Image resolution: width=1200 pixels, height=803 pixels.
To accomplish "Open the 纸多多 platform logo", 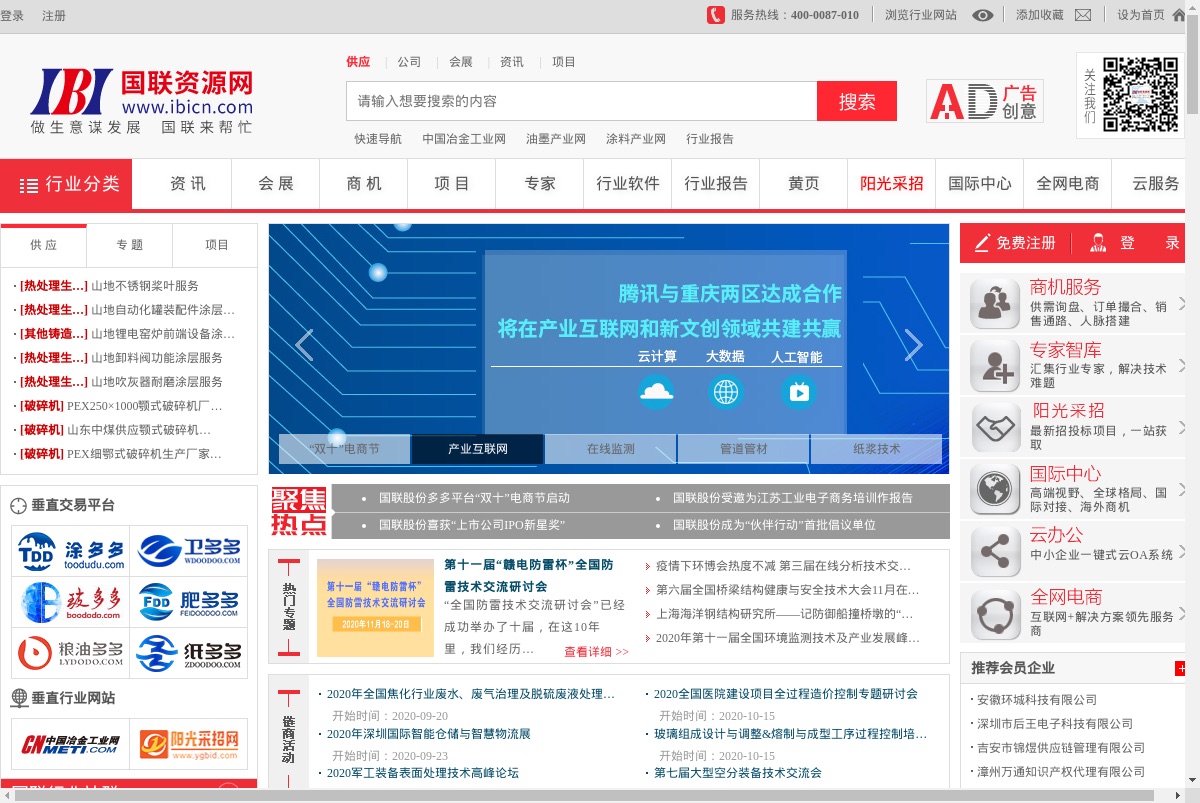I will 189,653.
